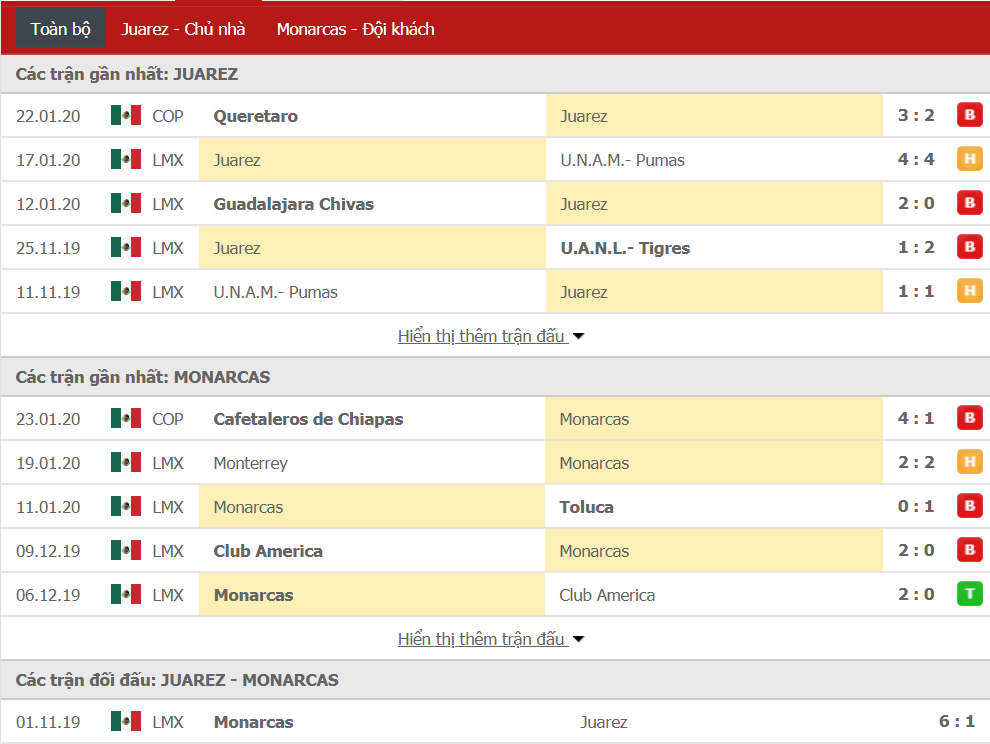The width and height of the screenshot is (990, 744).
Task: Open Club America home team on 09.12.19
Action: [268, 551]
